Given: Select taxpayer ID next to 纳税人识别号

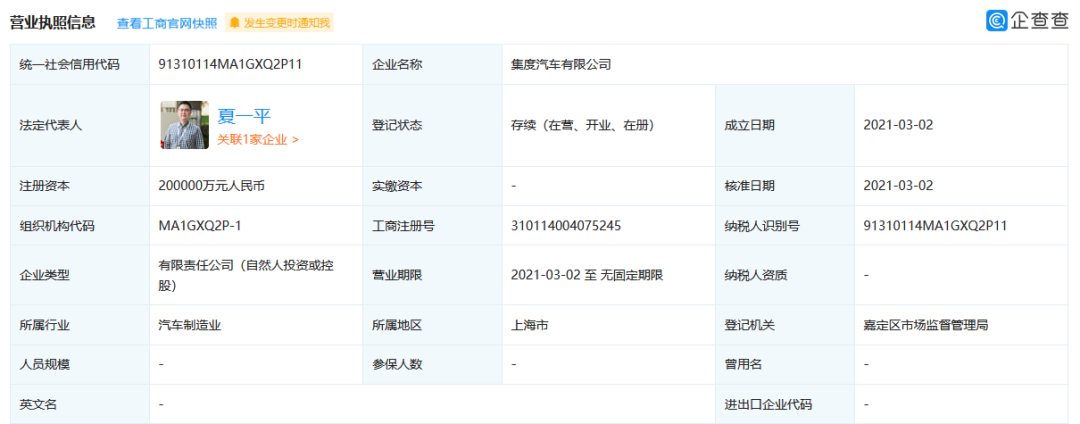Looking at the screenshot, I should tap(936, 226).
